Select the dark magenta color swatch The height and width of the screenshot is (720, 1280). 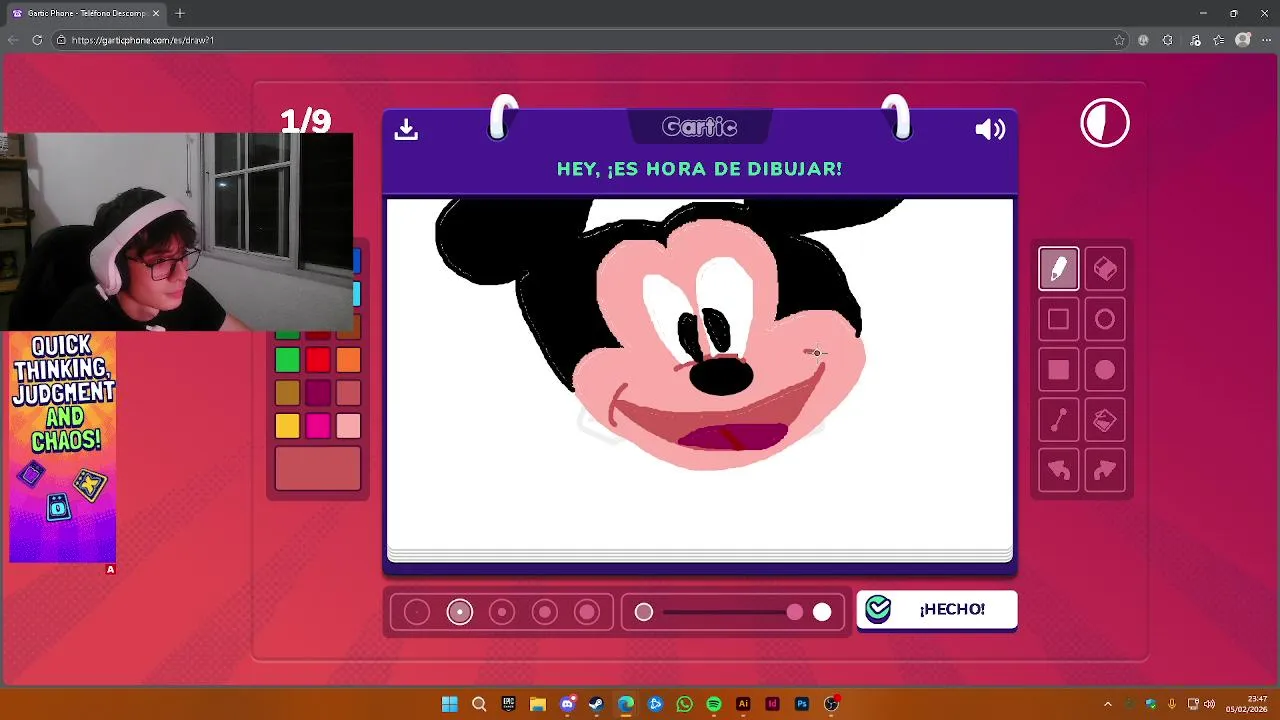click(318, 394)
